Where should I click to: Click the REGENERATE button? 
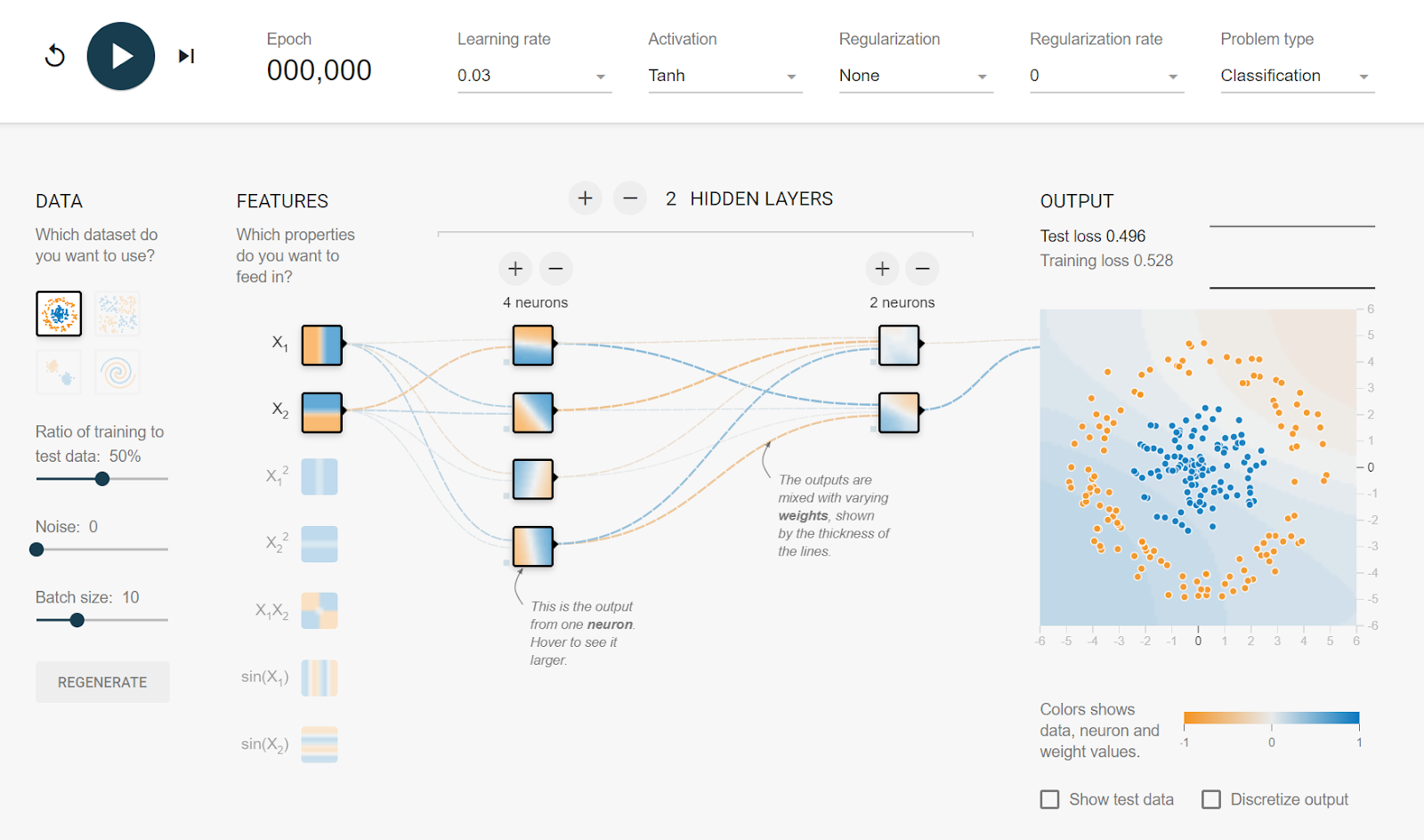(101, 682)
